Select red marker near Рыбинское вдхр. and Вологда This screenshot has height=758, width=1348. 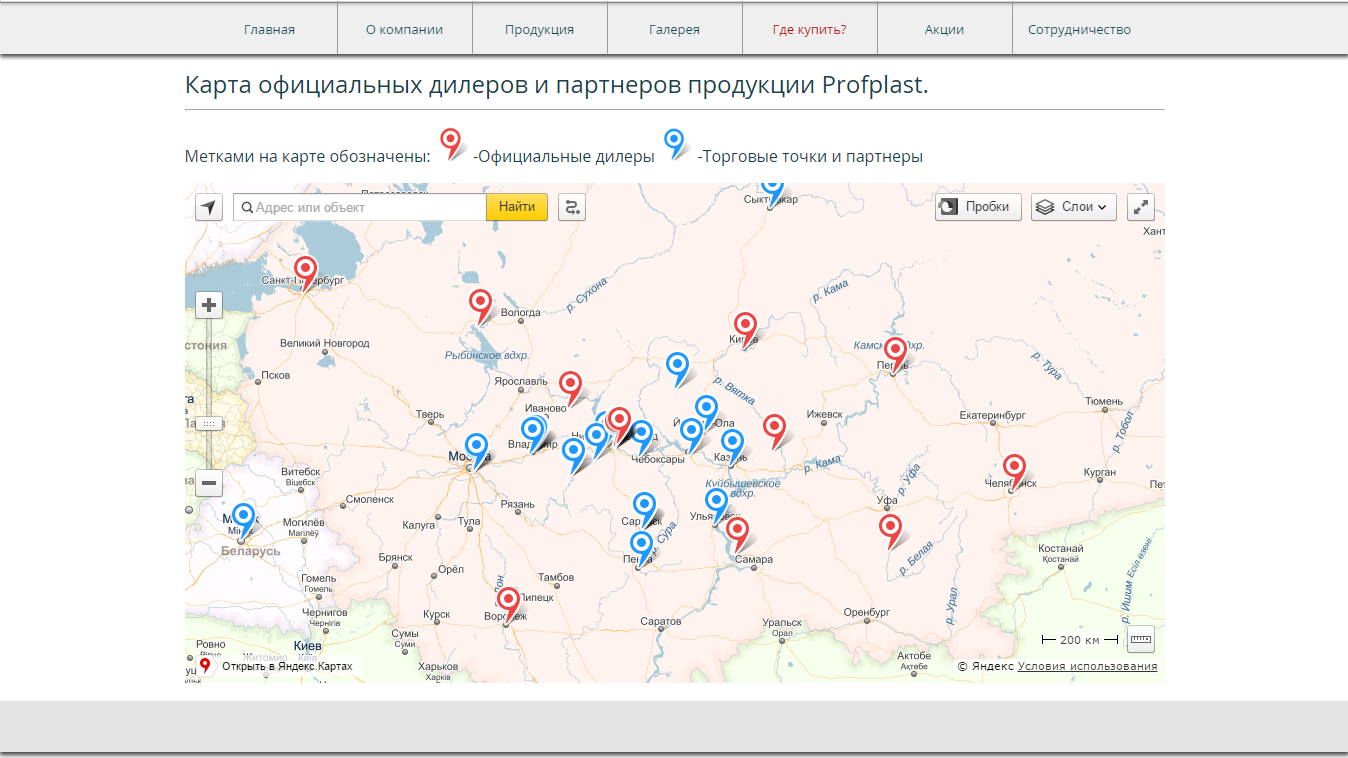coord(481,304)
